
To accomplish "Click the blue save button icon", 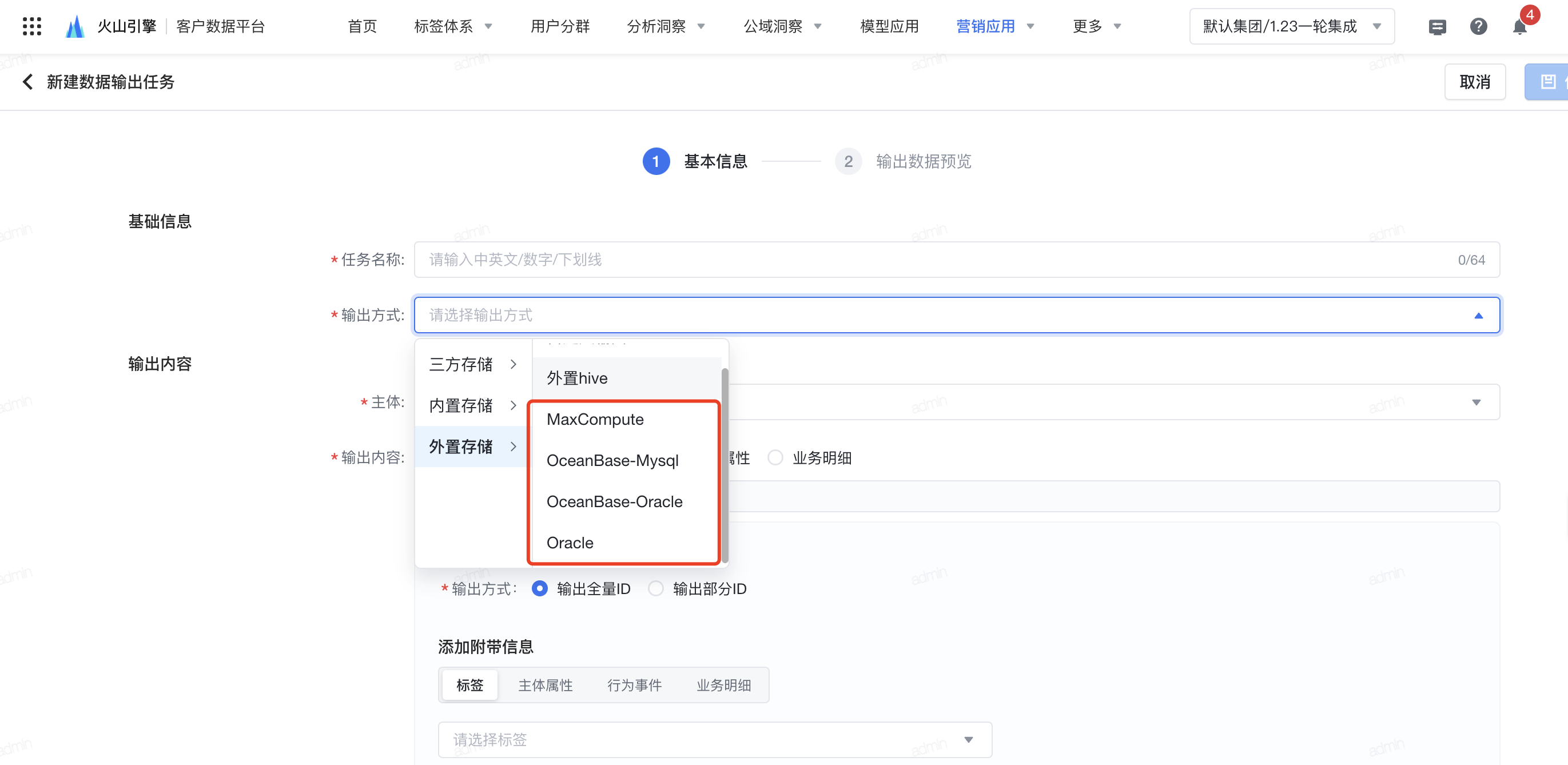I will coord(1547,82).
